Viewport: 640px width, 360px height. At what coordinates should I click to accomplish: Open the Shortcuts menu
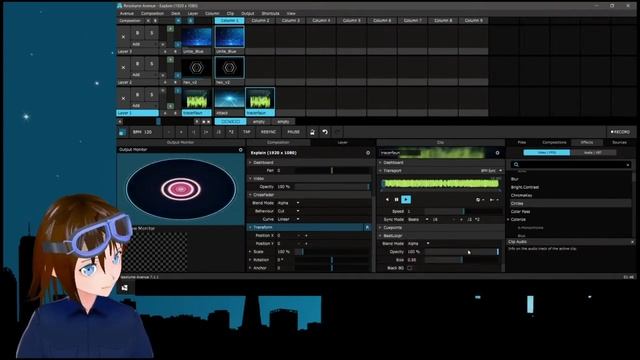pyautogui.click(x=270, y=13)
